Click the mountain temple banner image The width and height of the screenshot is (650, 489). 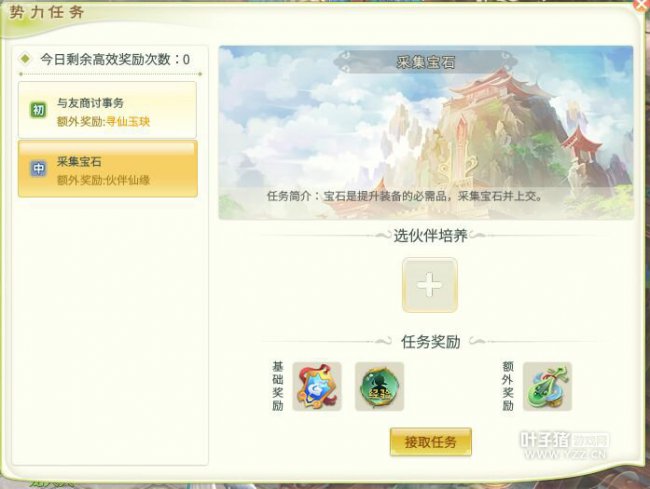click(x=426, y=132)
